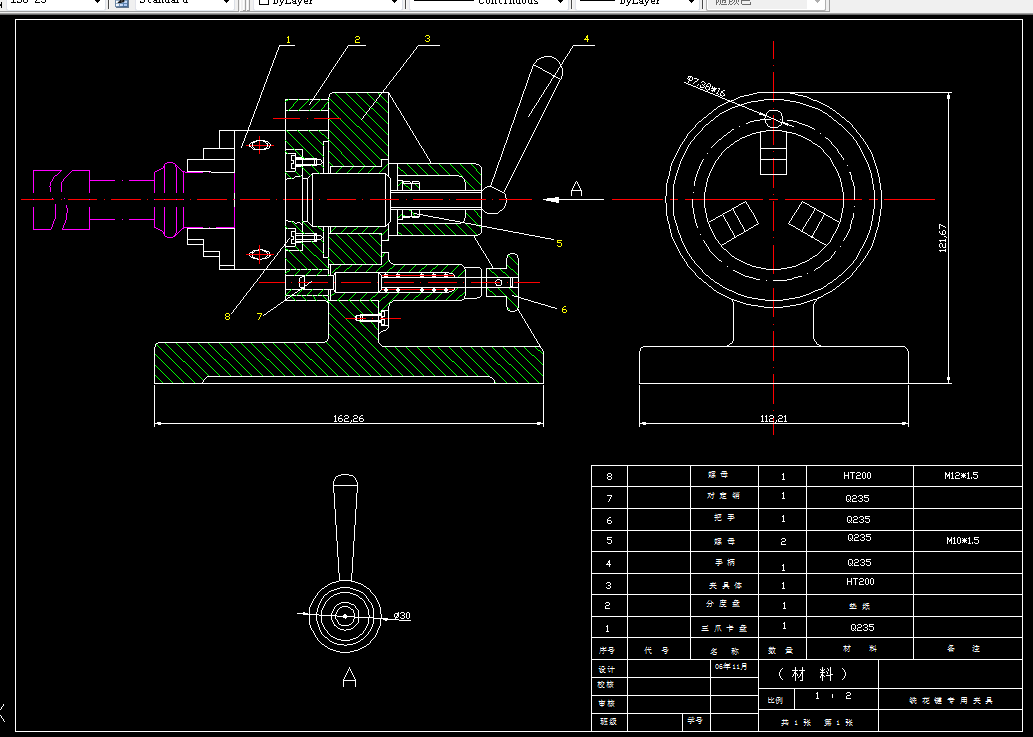
Task: Click the （材料） title block cell
Action: click(811, 673)
